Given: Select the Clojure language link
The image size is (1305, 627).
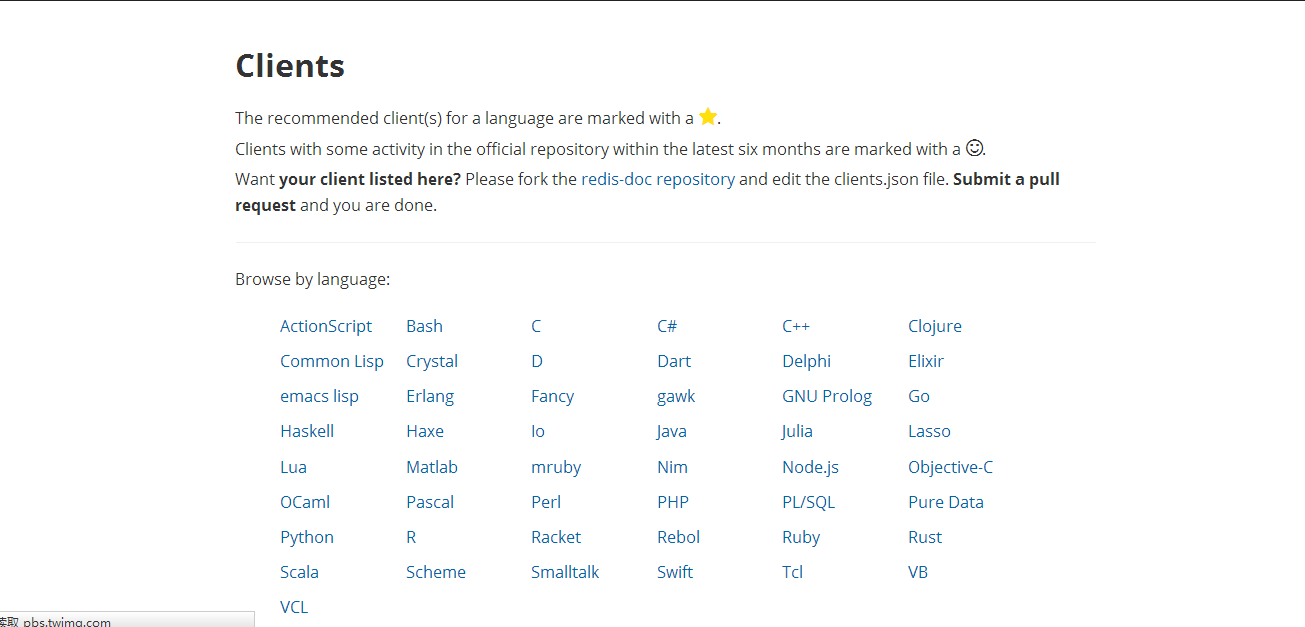Looking at the screenshot, I should [x=935, y=326].
